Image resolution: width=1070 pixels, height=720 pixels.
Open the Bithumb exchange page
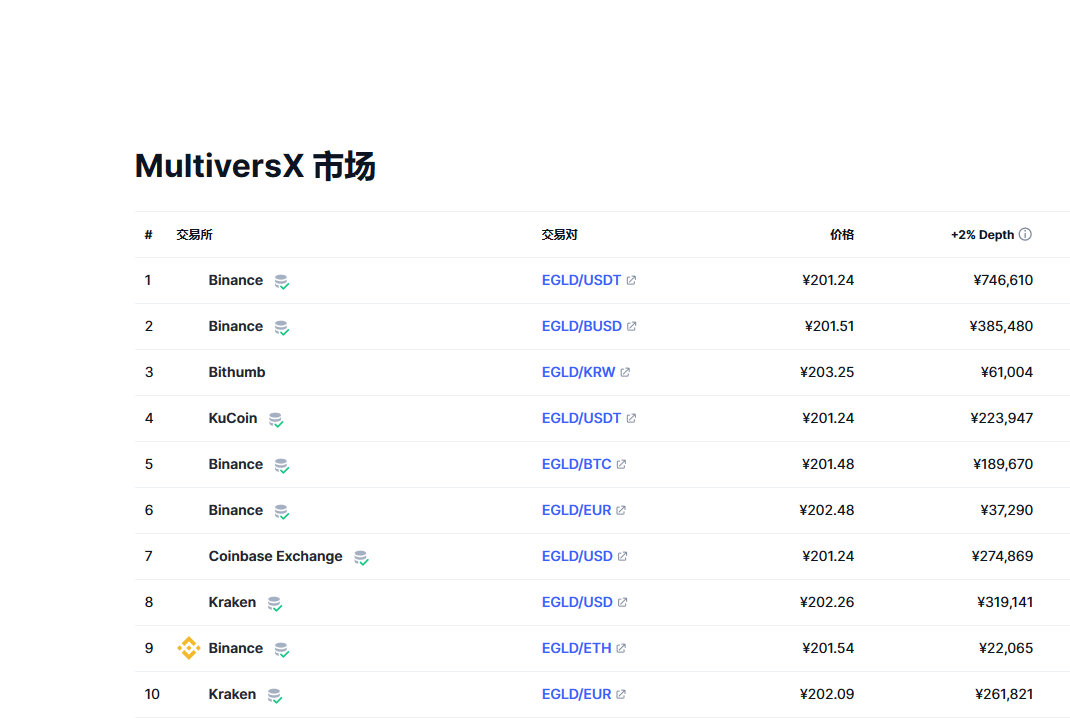point(237,372)
